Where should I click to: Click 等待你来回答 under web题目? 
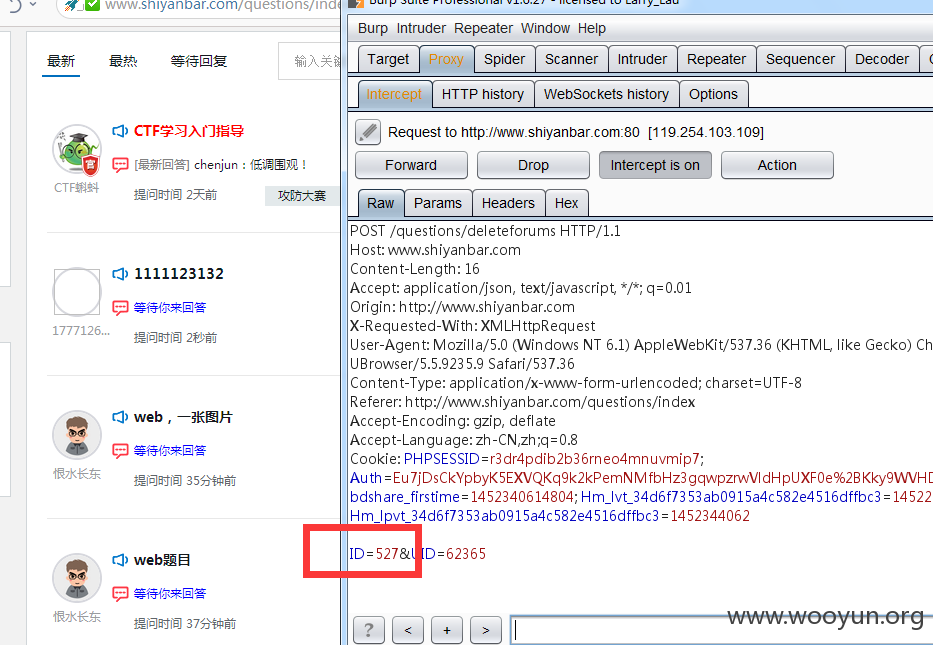(170, 593)
